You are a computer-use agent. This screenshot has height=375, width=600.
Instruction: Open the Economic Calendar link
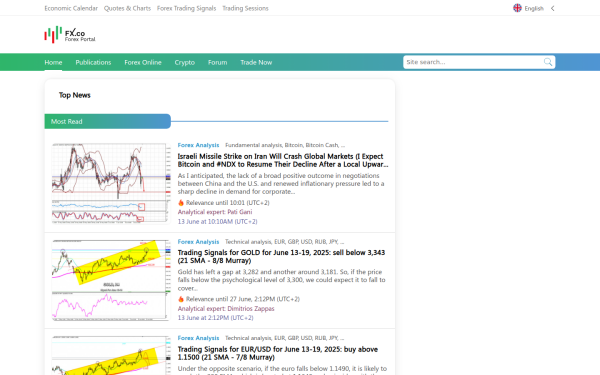[x=71, y=8]
